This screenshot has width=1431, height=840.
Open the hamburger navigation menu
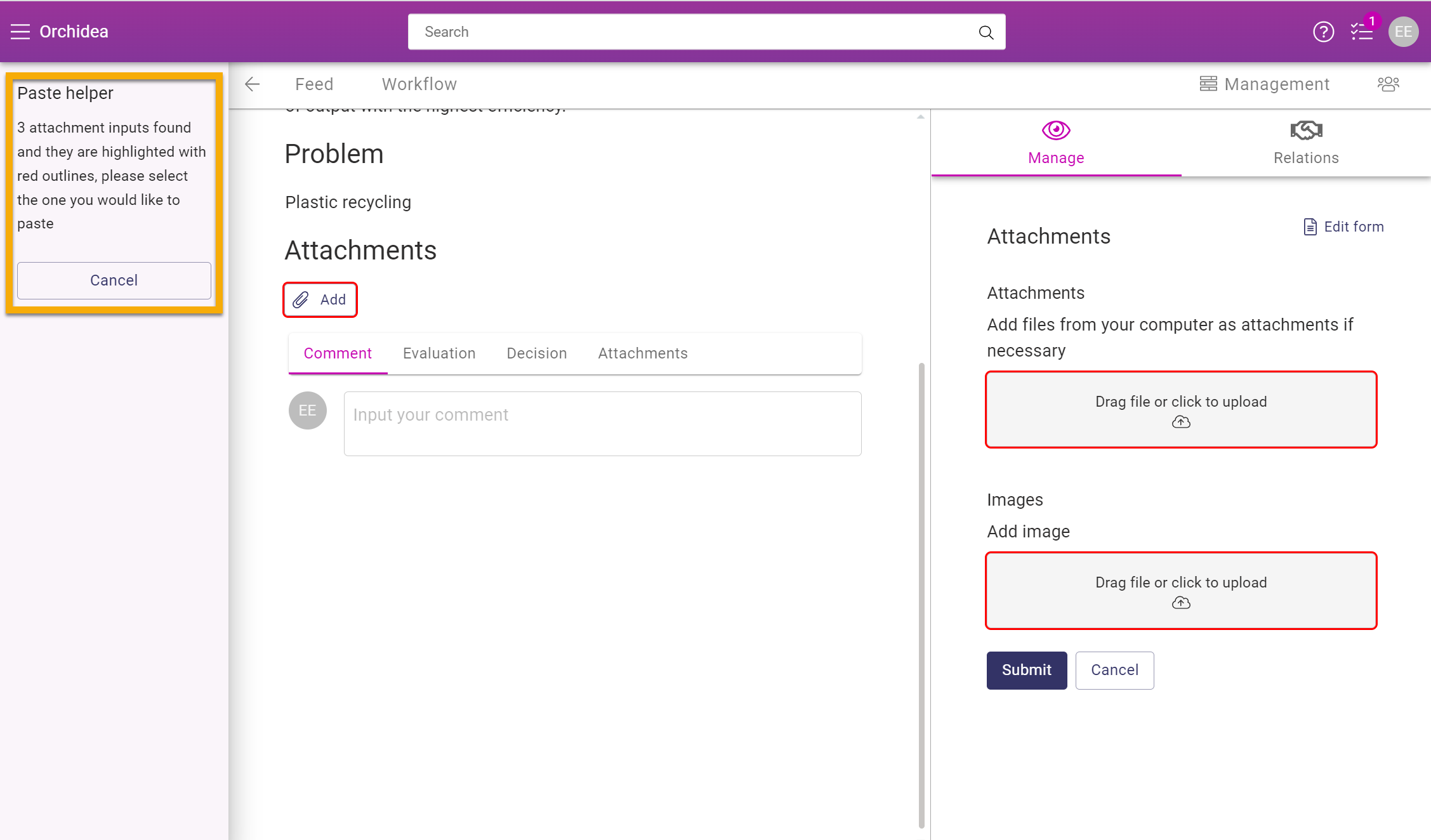click(20, 32)
